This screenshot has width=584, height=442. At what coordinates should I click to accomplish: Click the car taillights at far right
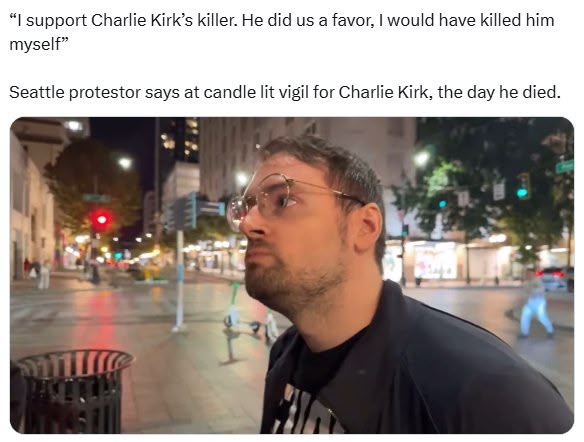coord(555,276)
